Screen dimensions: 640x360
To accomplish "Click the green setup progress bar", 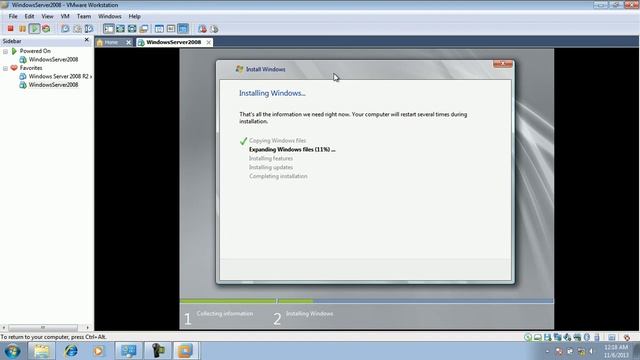I will pyautogui.click(x=247, y=301).
